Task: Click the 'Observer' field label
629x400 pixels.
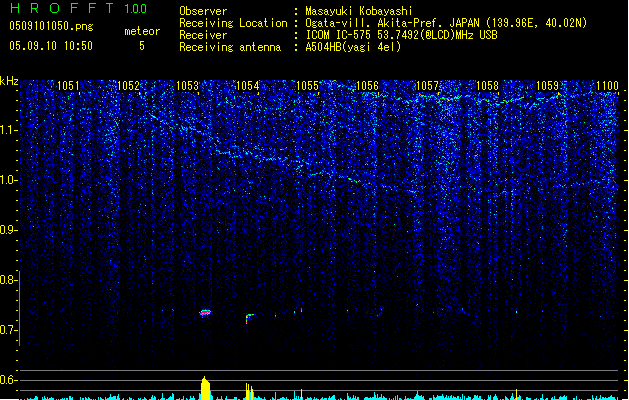Action: click(203, 11)
